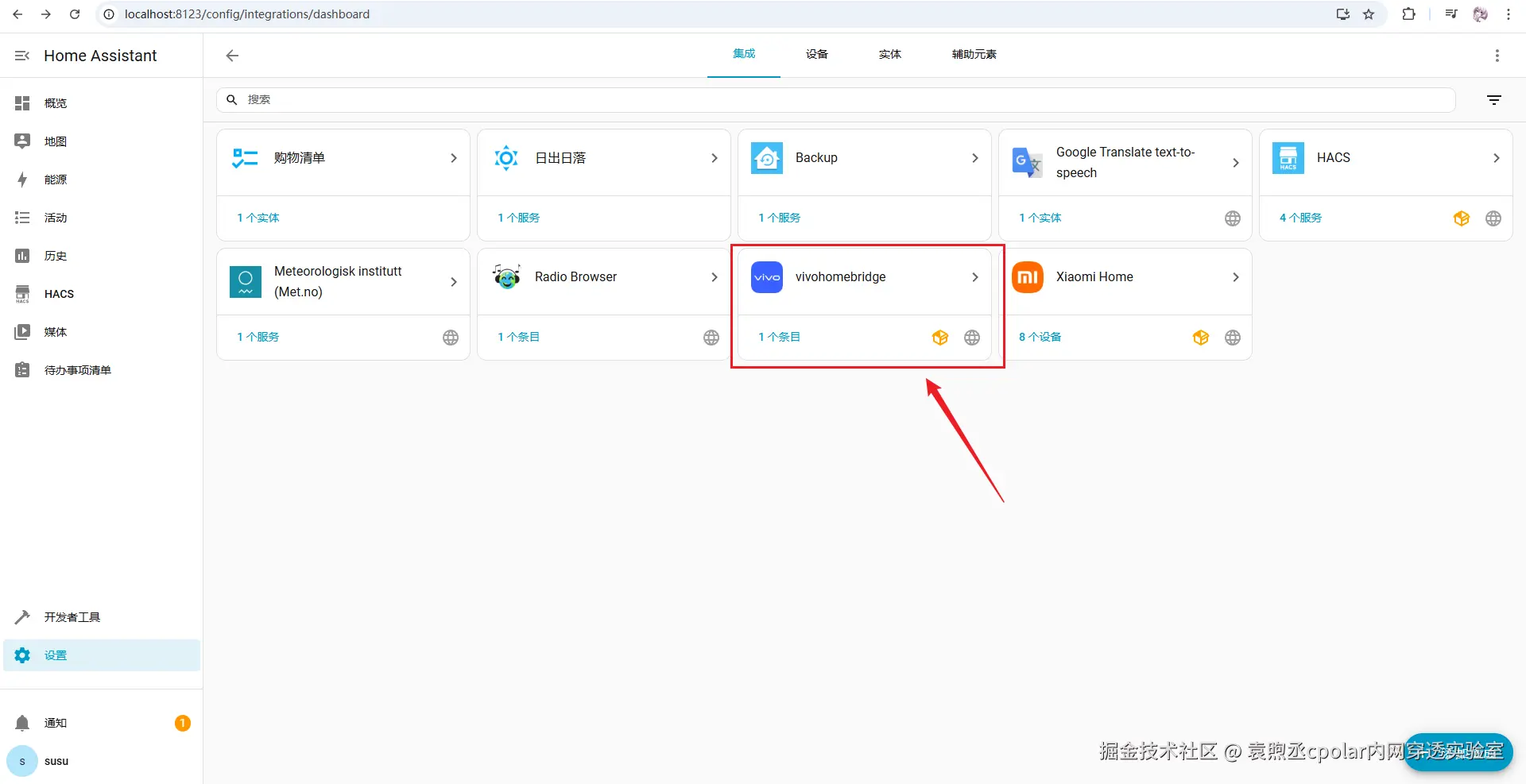Click the Google Translate integration icon

(x=1027, y=163)
